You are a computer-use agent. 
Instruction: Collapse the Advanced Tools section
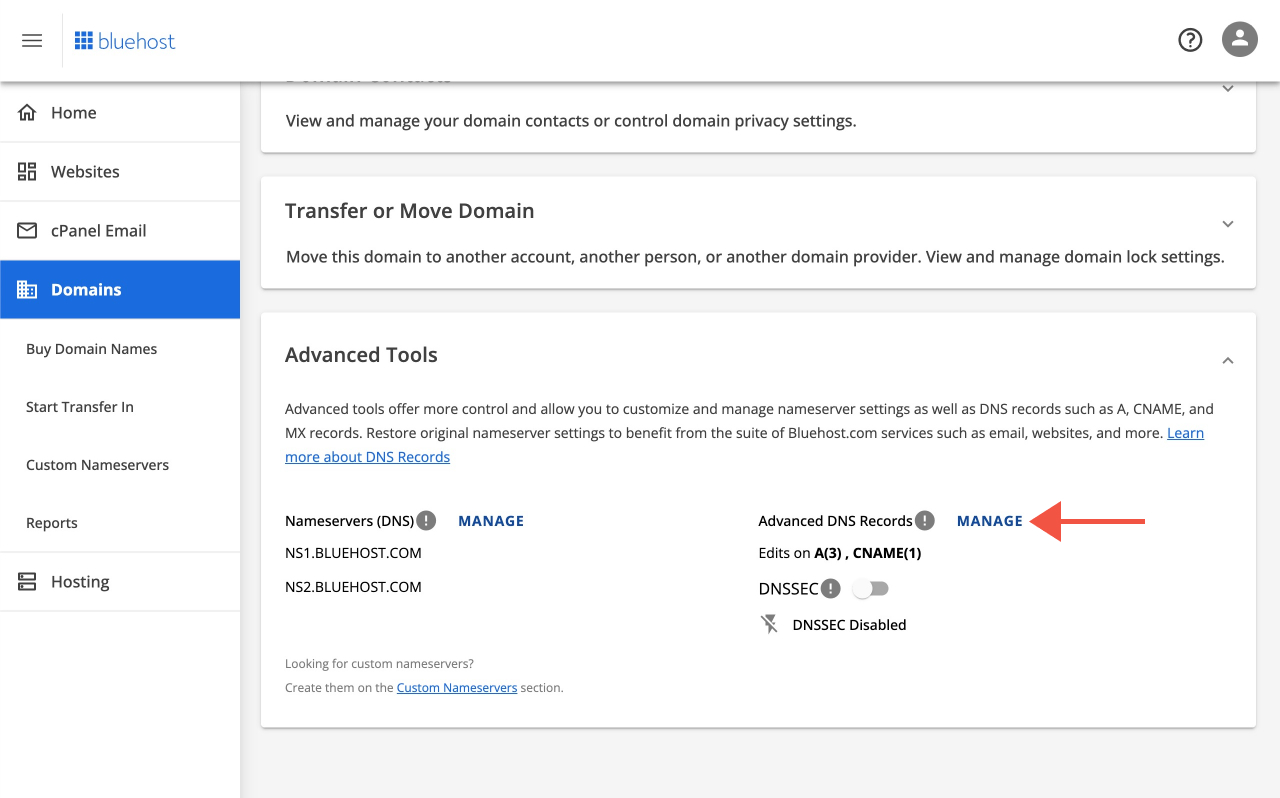coord(1227,359)
